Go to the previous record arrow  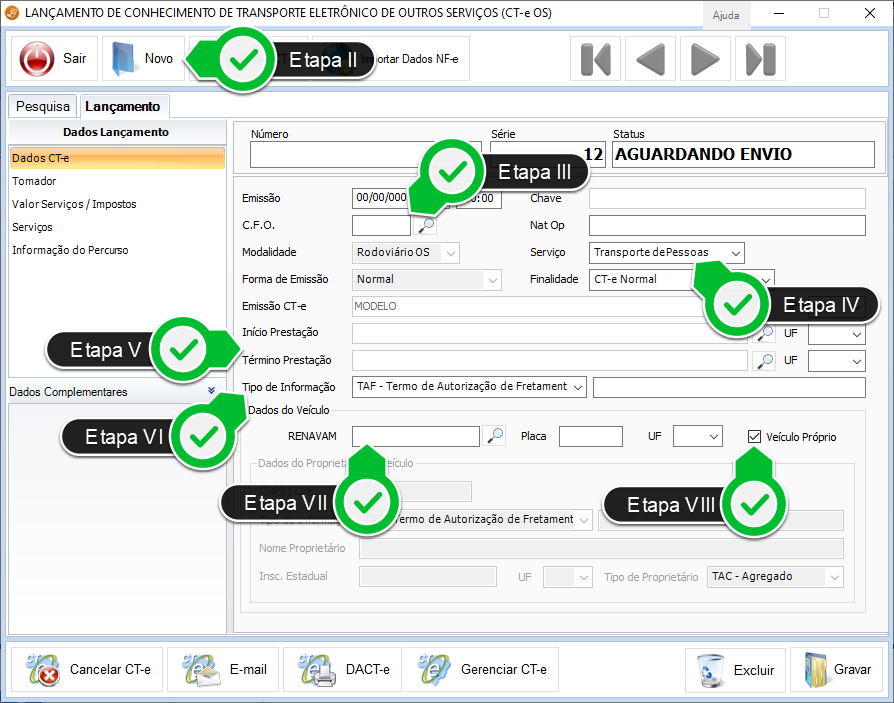click(650, 59)
